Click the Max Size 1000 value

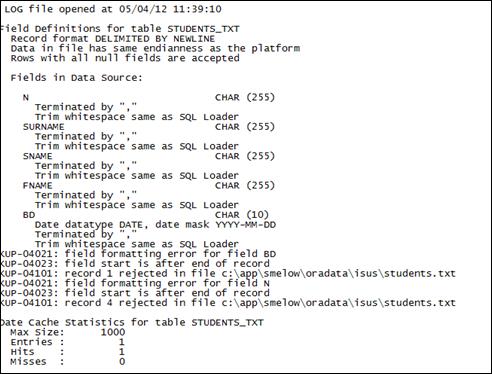click(x=113, y=332)
